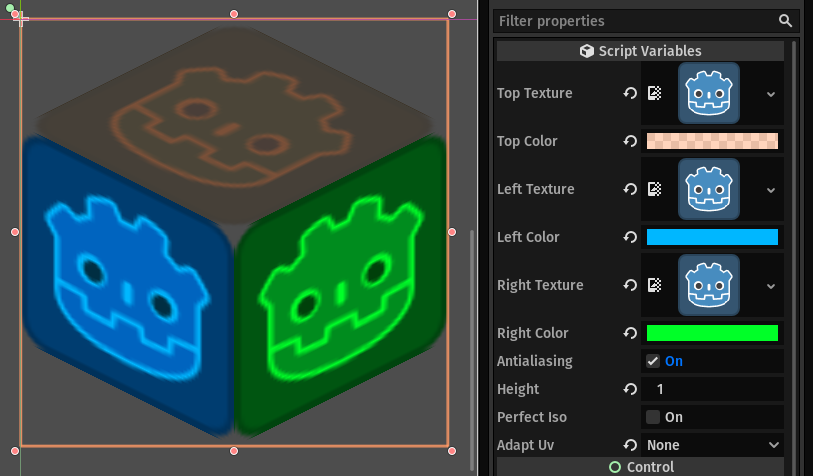This screenshot has width=813, height=476.
Task: Click the search icon in Filter properties
Action: click(785, 21)
